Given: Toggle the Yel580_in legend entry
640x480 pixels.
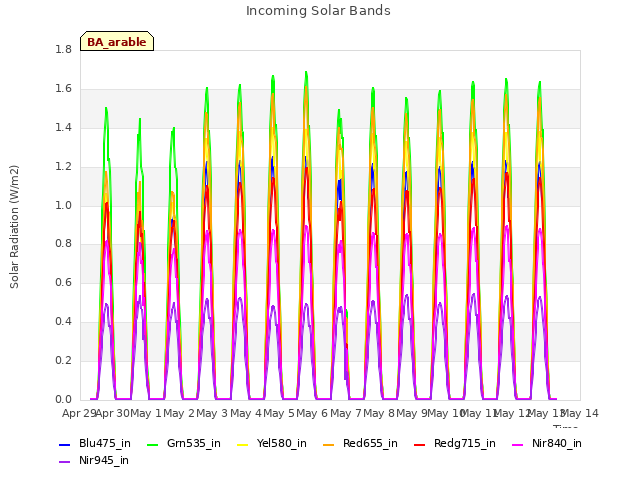Looking at the screenshot, I should [271, 443].
